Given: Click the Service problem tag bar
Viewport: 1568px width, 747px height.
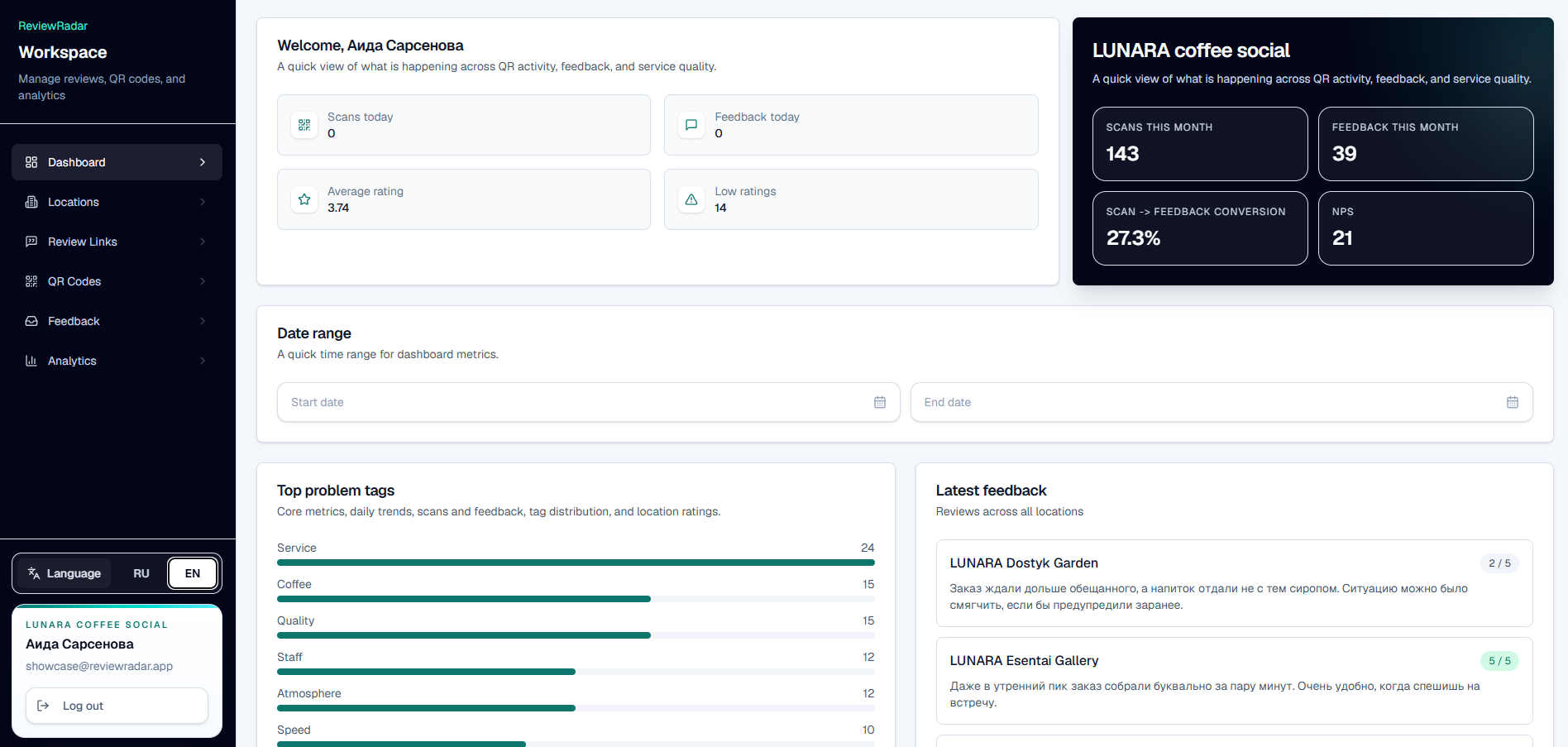Looking at the screenshot, I should (576, 563).
